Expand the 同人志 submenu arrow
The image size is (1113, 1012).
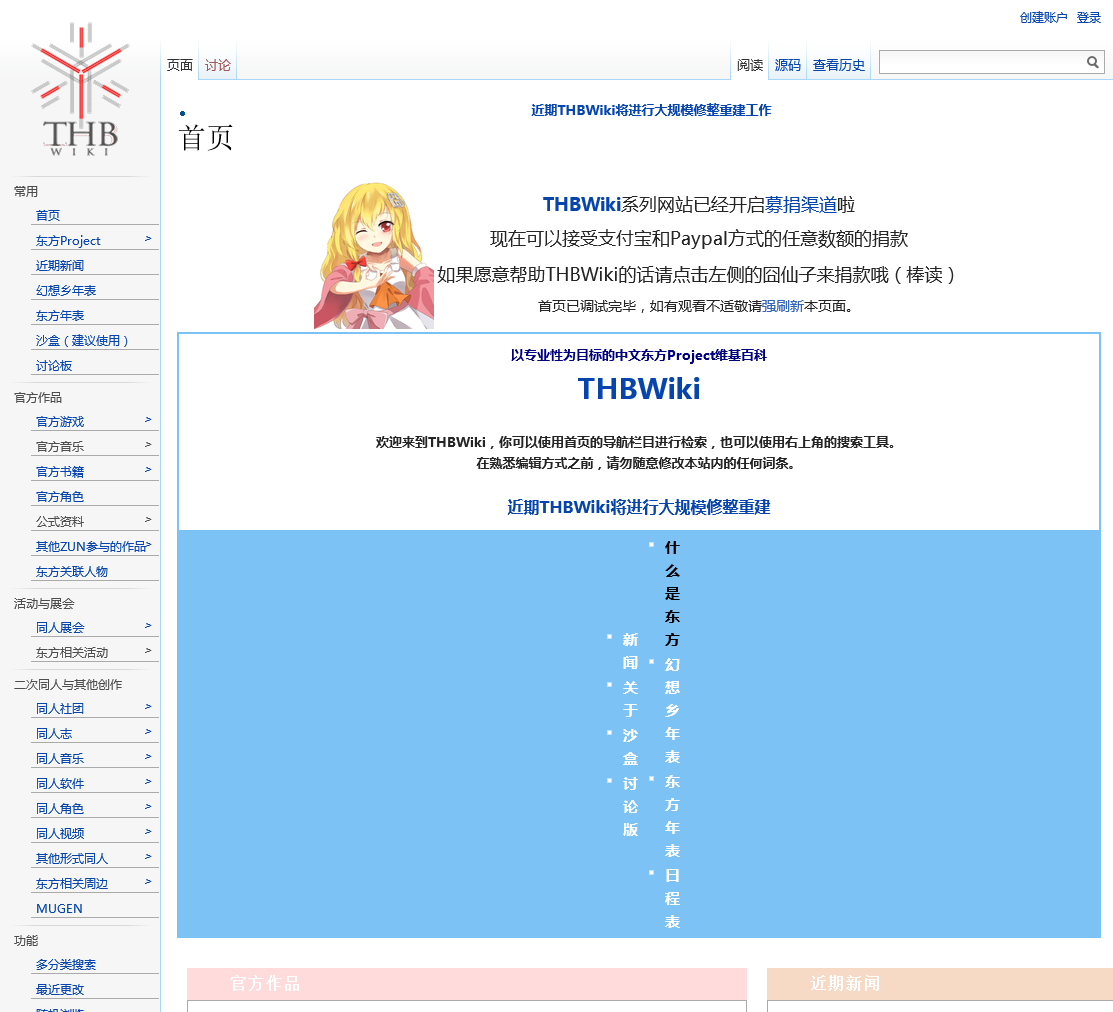click(x=148, y=731)
